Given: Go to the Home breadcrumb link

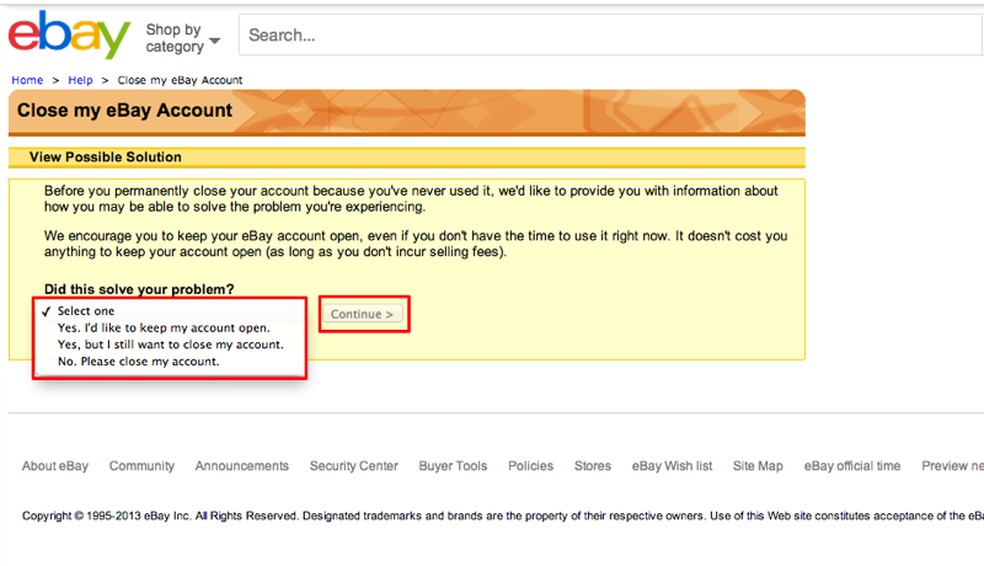Looking at the screenshot, I should [x=27, y=80].
